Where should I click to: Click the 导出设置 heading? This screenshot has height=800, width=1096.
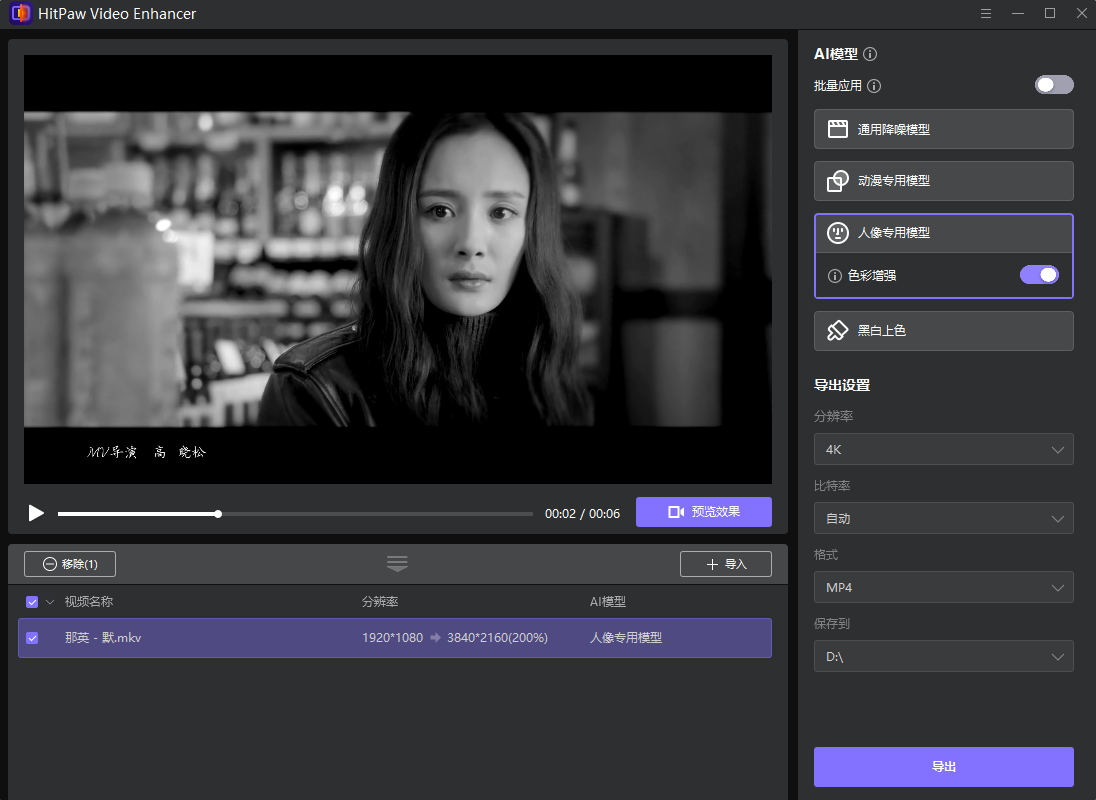point(842,385)
